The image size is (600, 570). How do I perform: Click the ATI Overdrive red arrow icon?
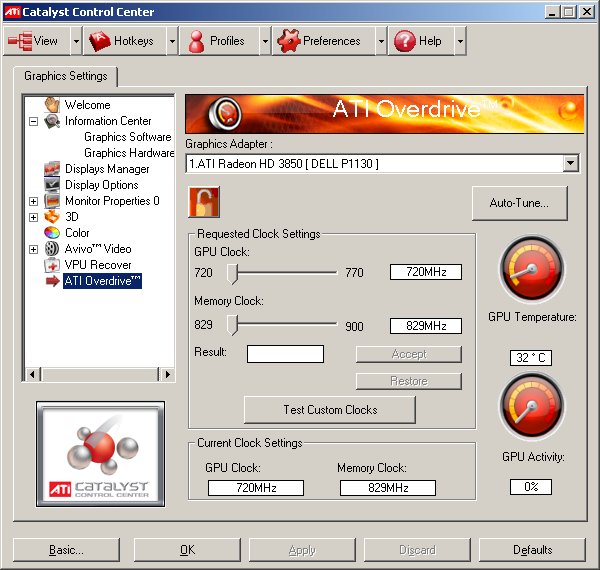52,281
